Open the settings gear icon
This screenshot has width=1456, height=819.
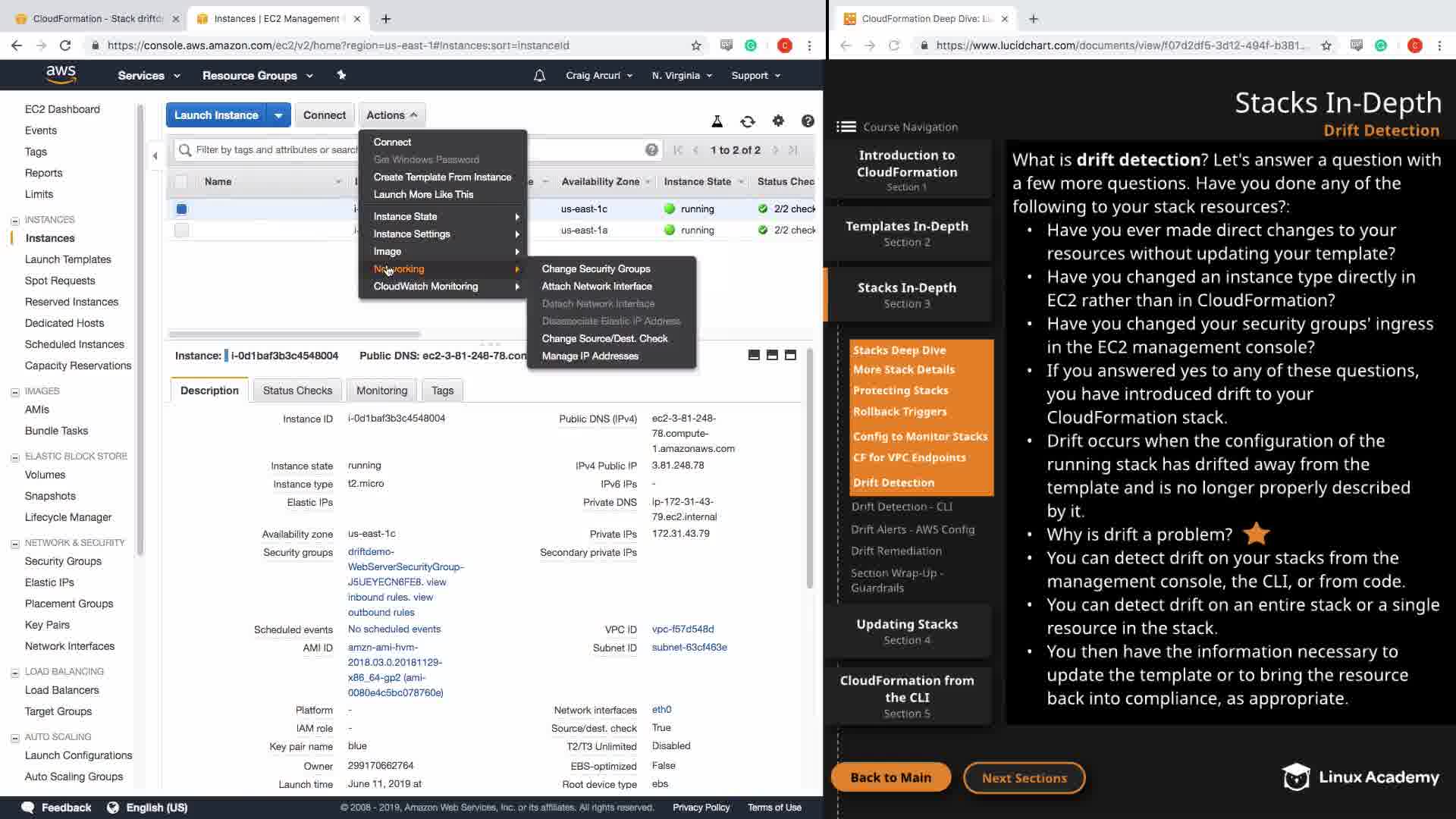[778, 121]
